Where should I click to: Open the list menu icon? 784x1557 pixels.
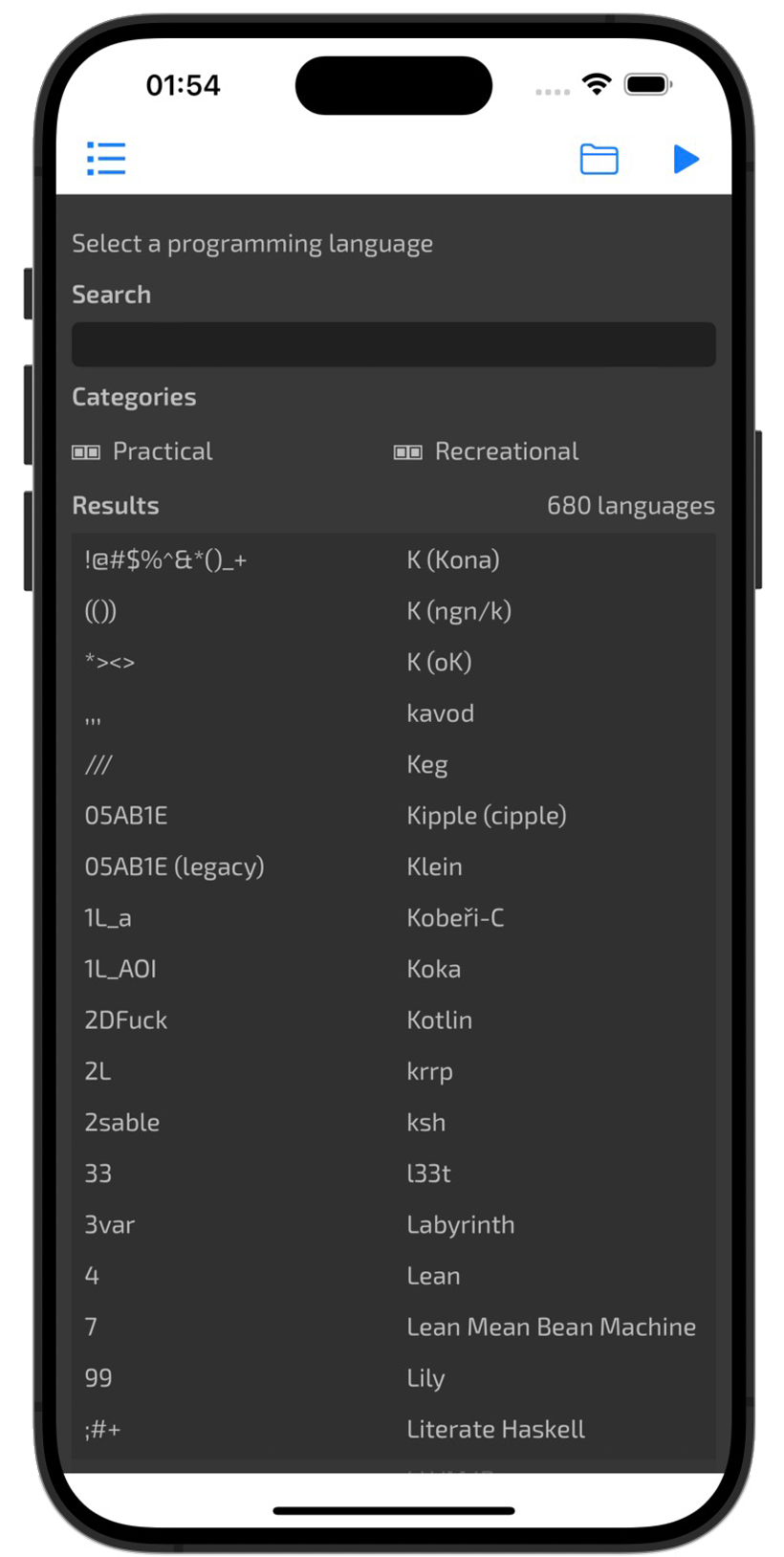pyautogui.click(x=106, y=159)
